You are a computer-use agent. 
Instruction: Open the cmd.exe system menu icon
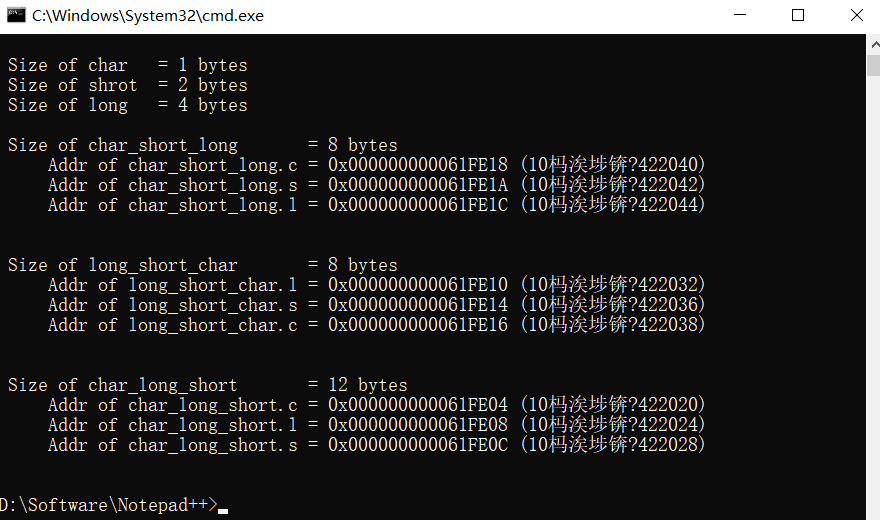click(x=16, y=15)
